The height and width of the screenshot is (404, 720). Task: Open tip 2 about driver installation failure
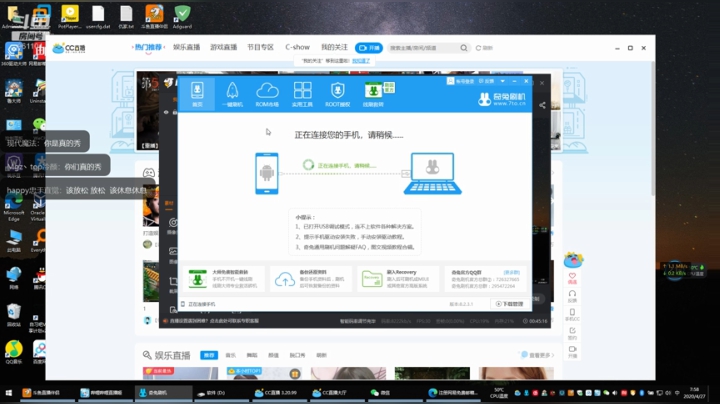(350, 237)
